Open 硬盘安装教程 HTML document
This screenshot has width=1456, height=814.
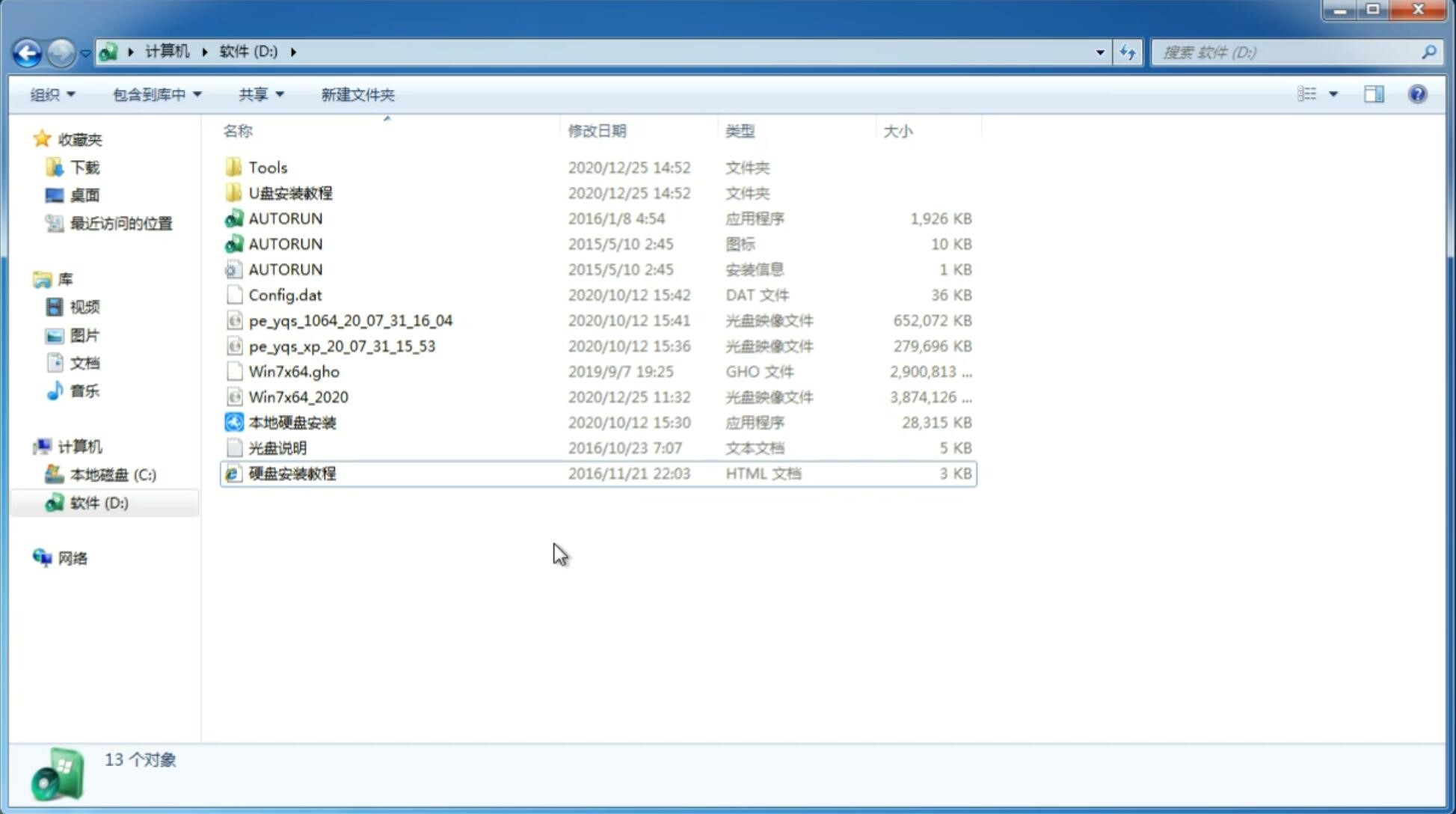coord(292,473)
